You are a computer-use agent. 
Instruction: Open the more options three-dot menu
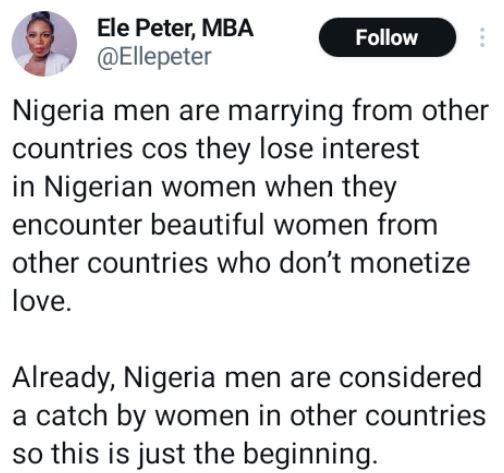[x=482, y=37]
